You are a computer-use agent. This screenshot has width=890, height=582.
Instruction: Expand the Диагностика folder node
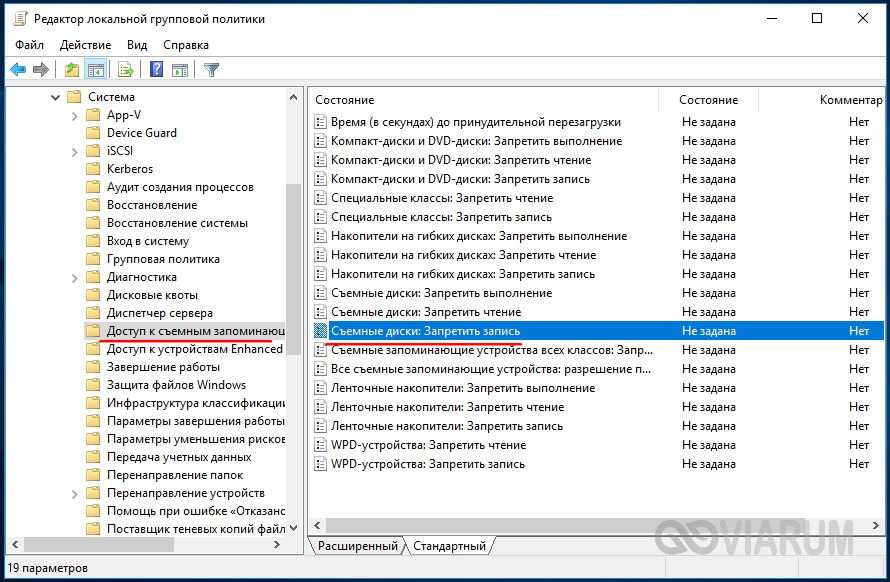pos(75,277)
